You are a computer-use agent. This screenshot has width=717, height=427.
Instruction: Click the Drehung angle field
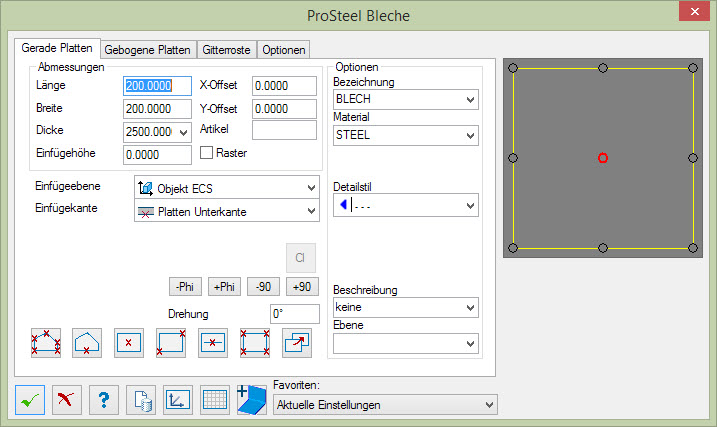coord(294,314)
